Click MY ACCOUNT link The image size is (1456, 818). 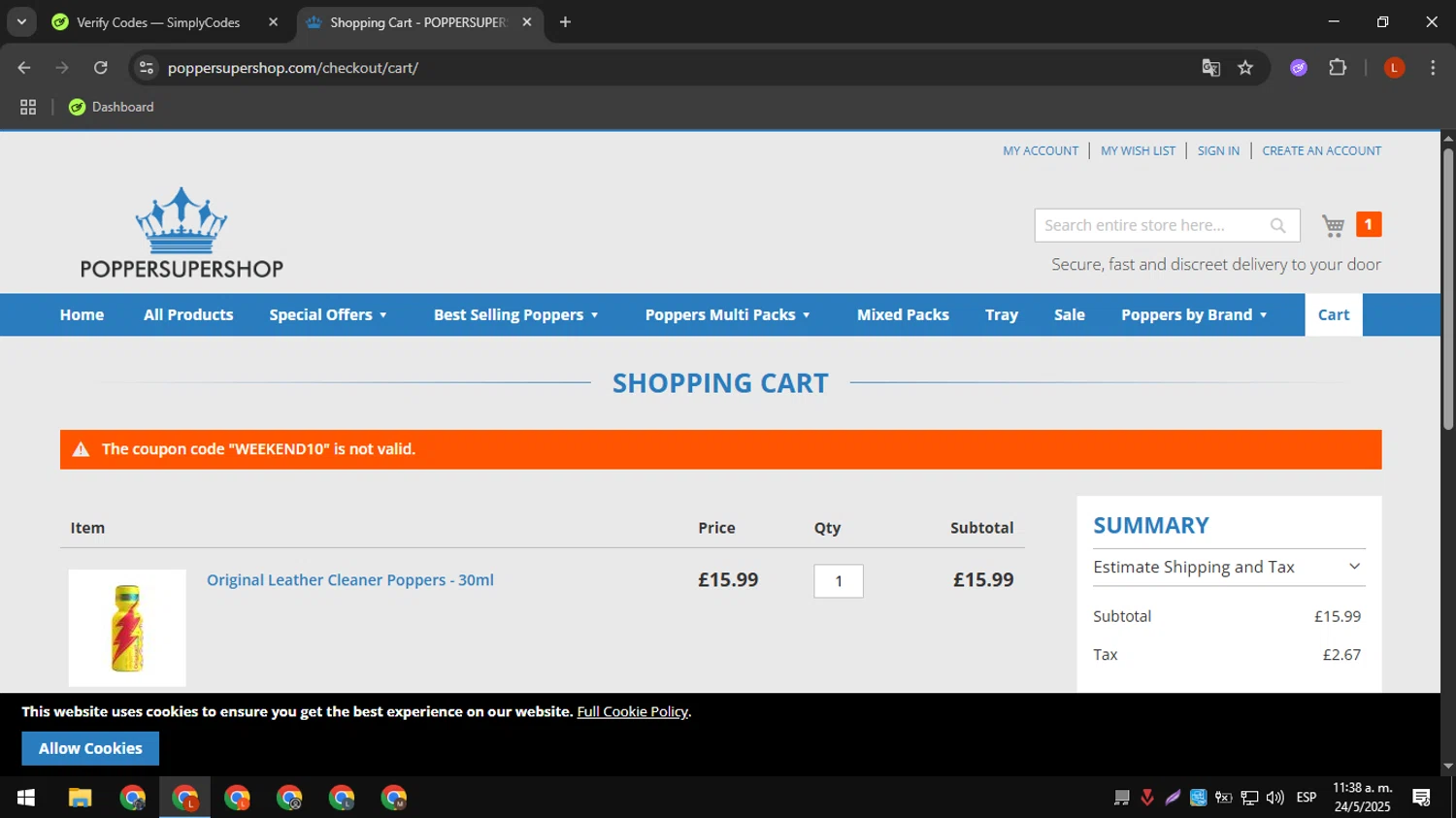pos(1041,150)
